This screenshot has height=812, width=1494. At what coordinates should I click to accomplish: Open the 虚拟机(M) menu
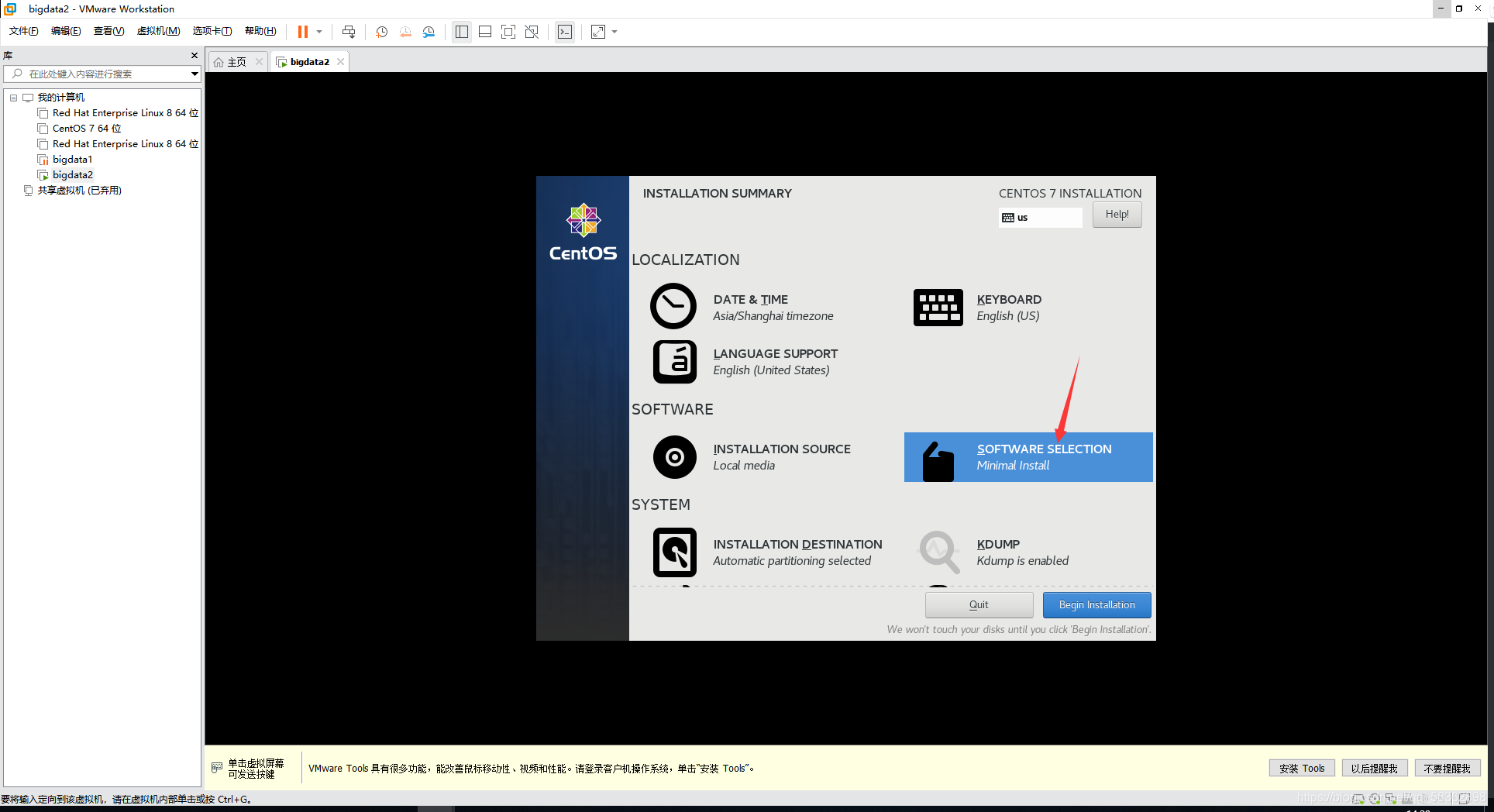(x=158, y=31)
